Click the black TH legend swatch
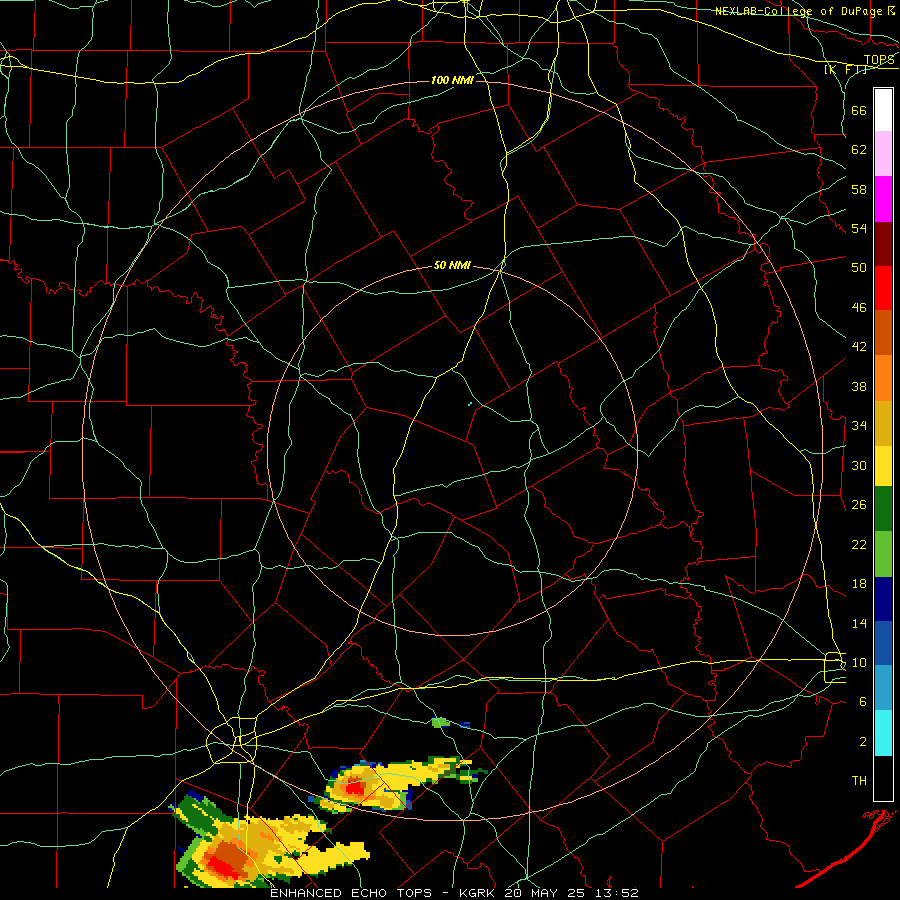Image resolution: width=900 pixels, height=900 pixels. pyautogui.click(x=883, y=778)
